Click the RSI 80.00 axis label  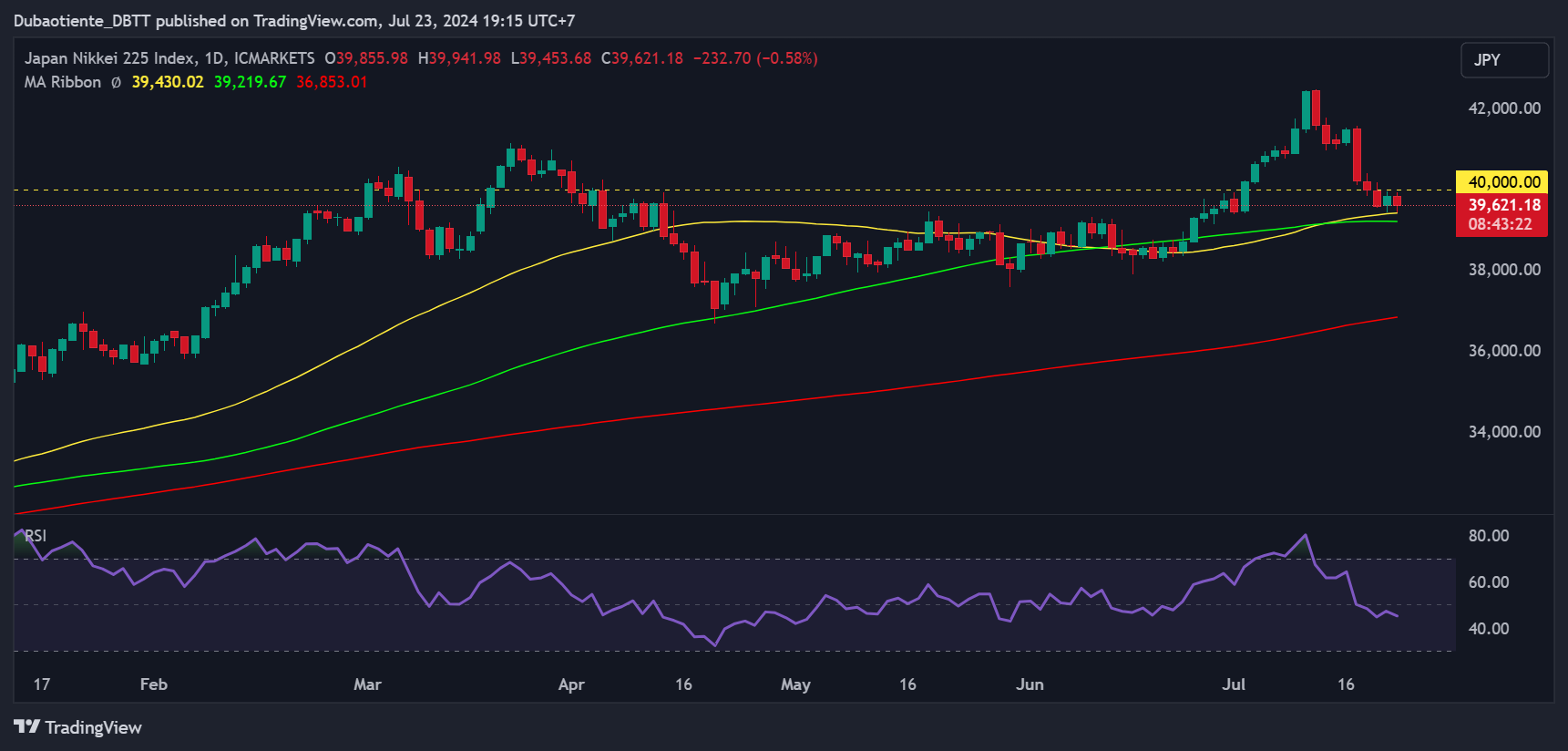click(1489, 536)
